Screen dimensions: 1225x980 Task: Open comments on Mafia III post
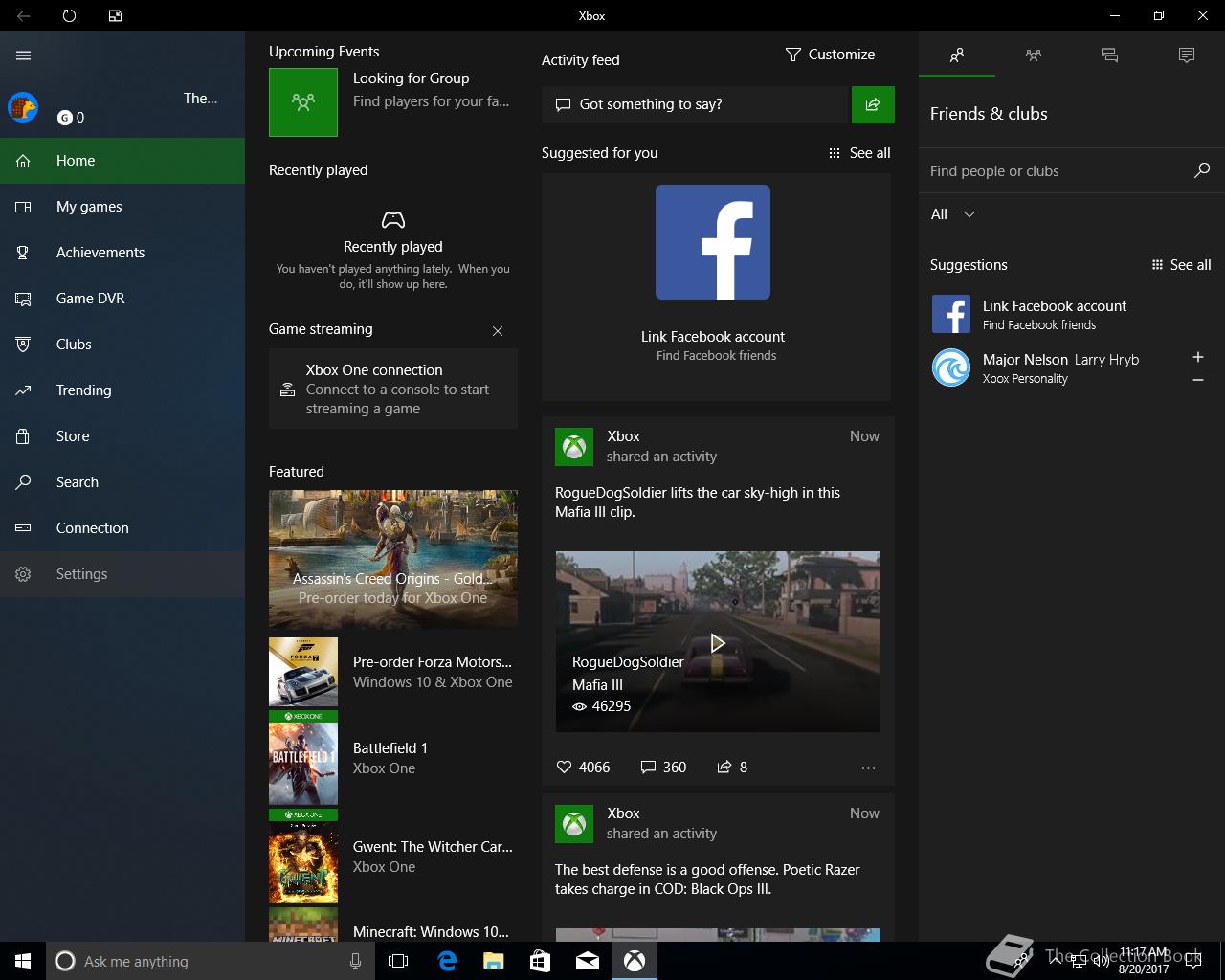(663, 768)
